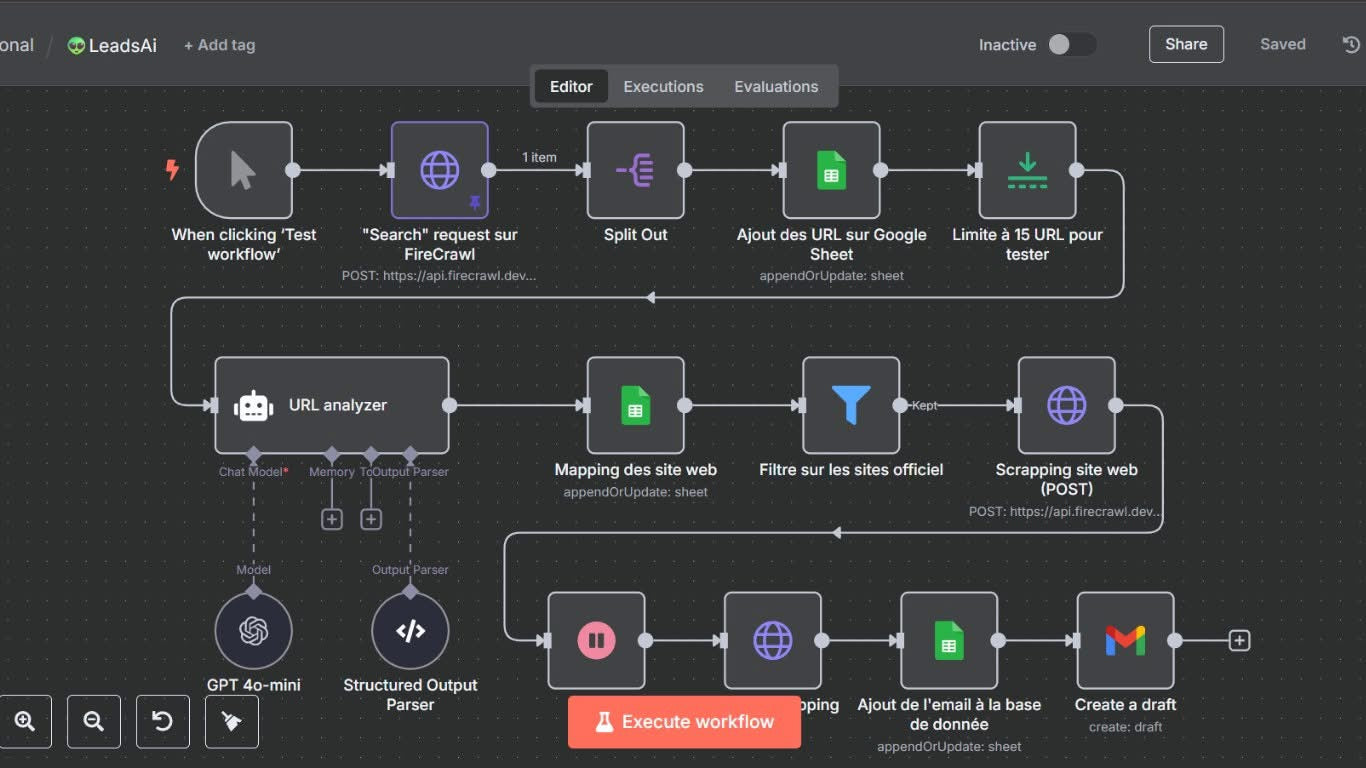Click the output connector of URL analyzer node
The width and height of the screenshot is (1366, 768).
point(449,405)
